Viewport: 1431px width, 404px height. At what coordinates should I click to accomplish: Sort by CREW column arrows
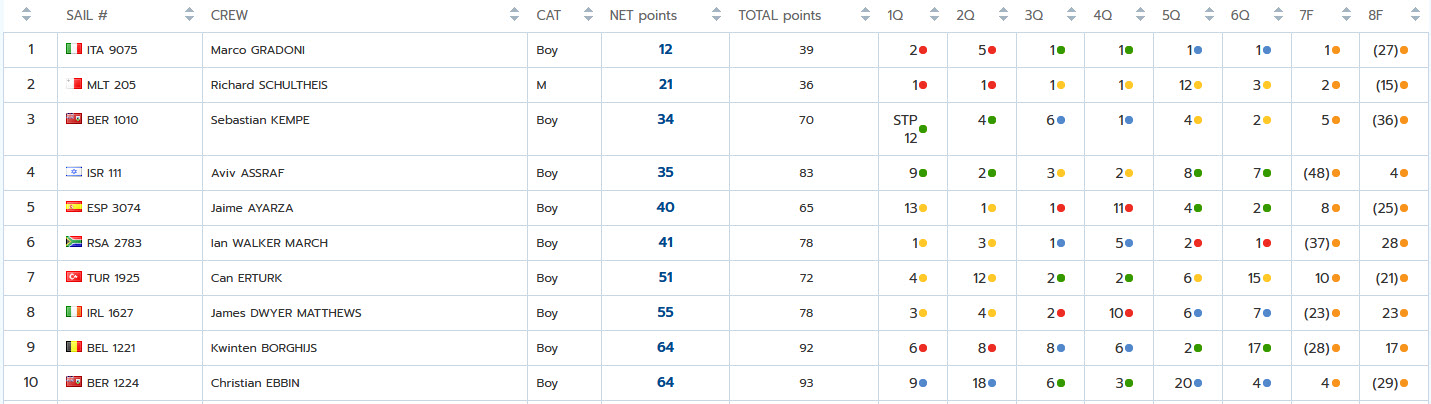click(514, 15)
